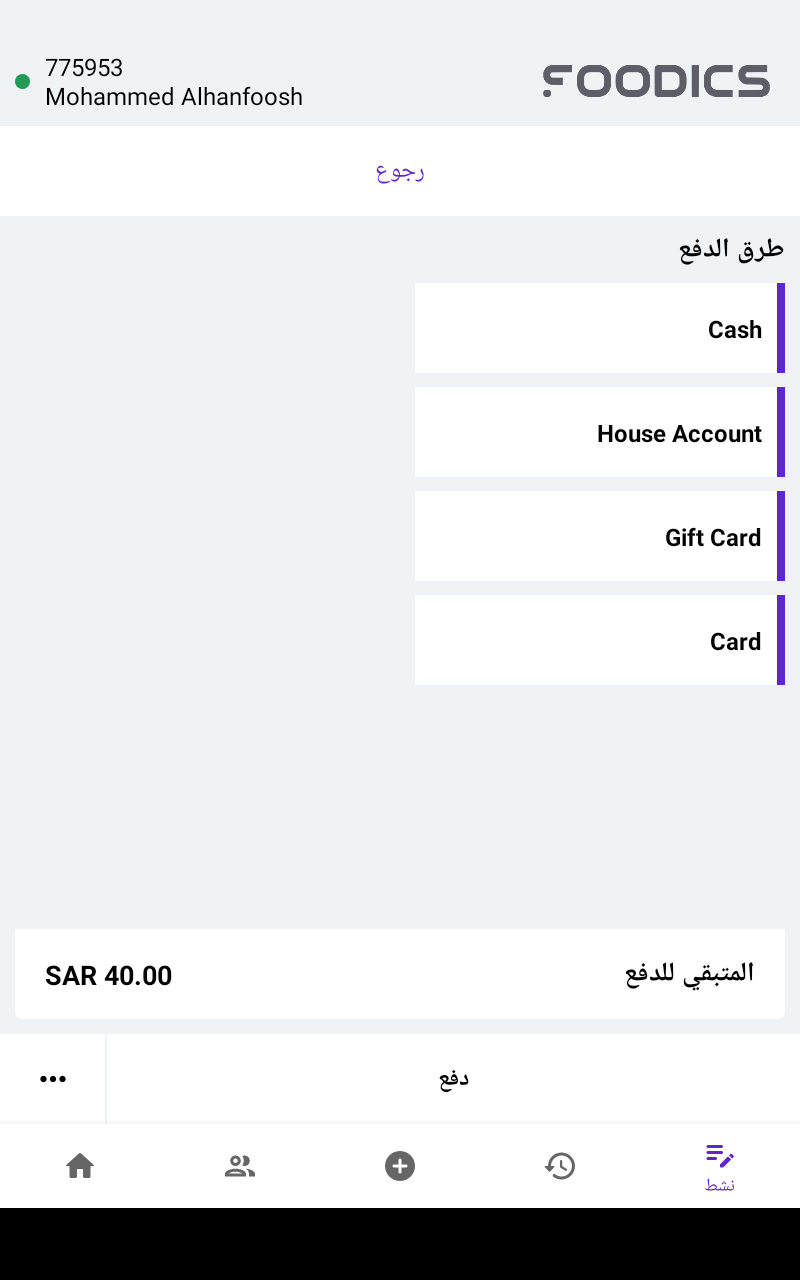Choose House Account payment method
The image size is (800, 1280).
[x=598, y=433]
